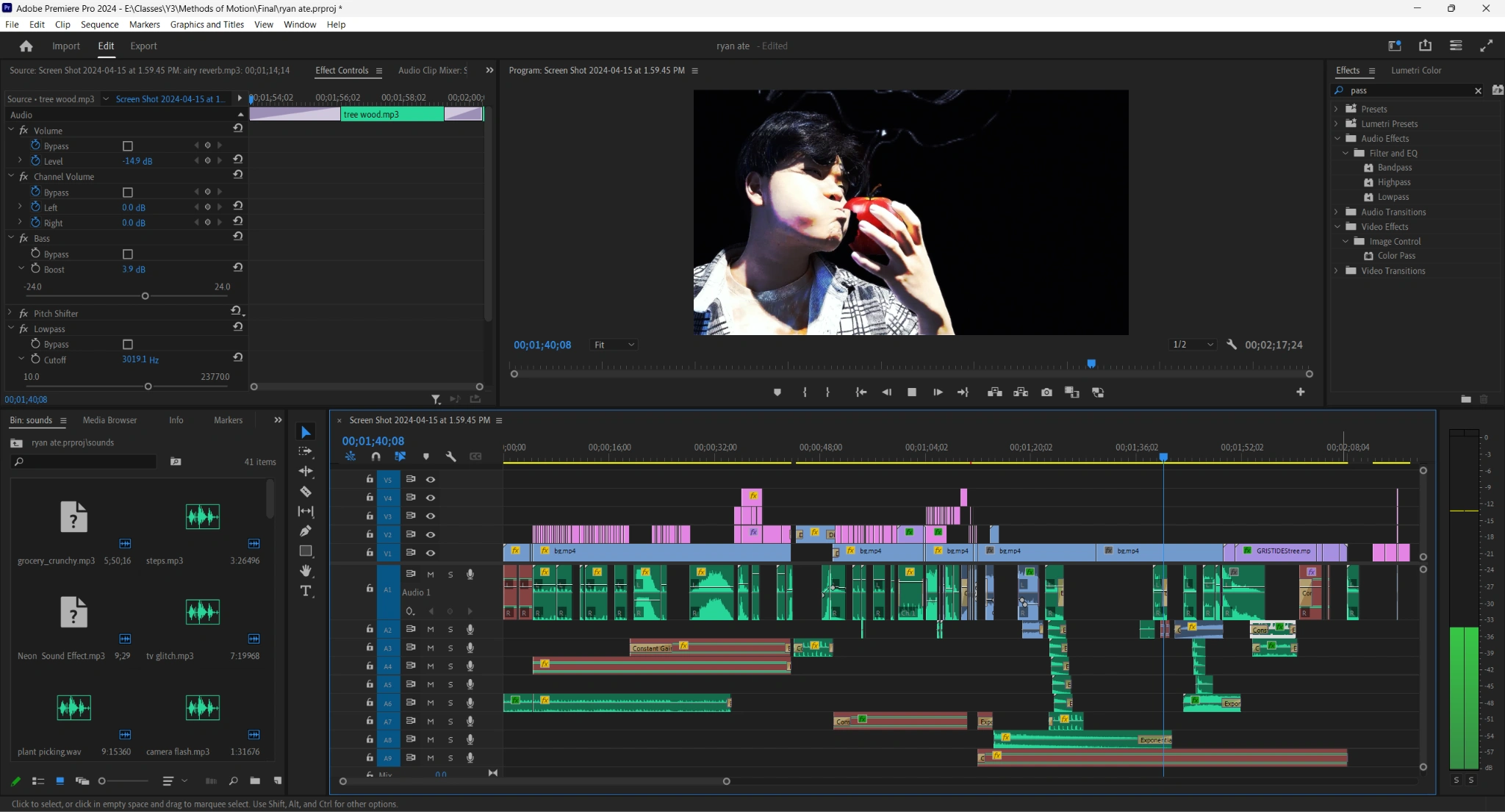Screen dimensions: 1505x812
Task: Select the Razor tool
Action: click(x=306, y=492)
